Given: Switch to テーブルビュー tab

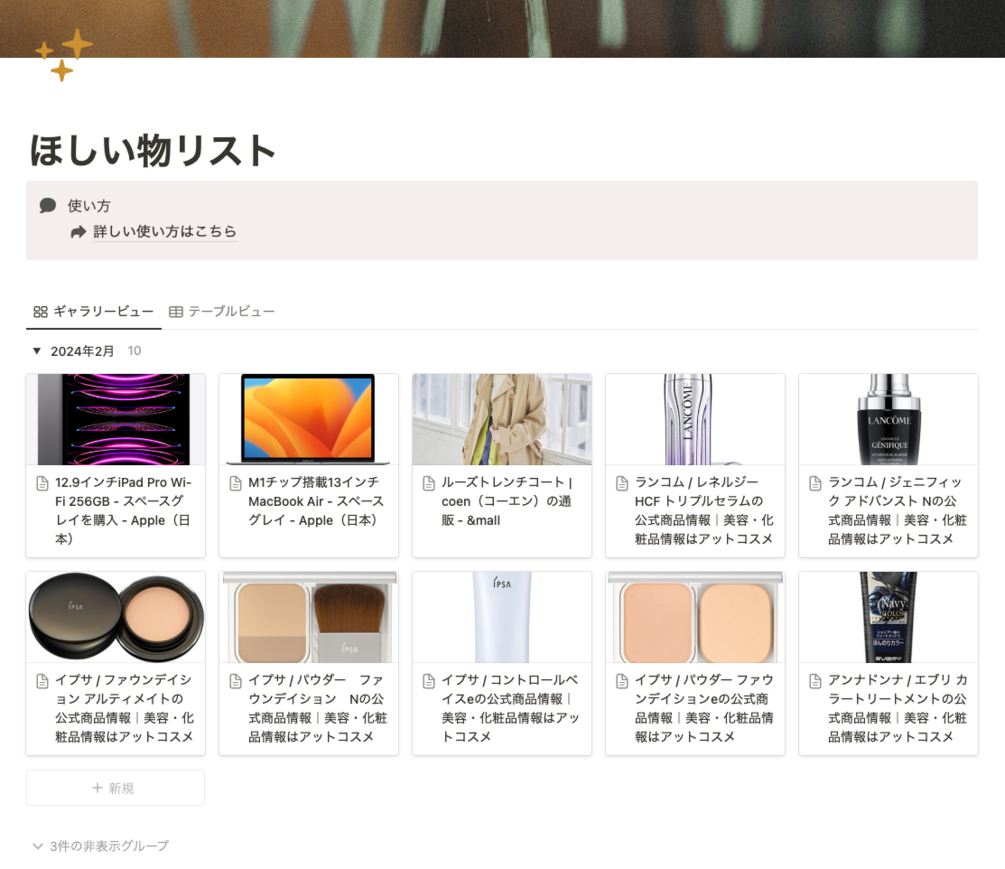Looking at the screenshot, I should 222,312.
